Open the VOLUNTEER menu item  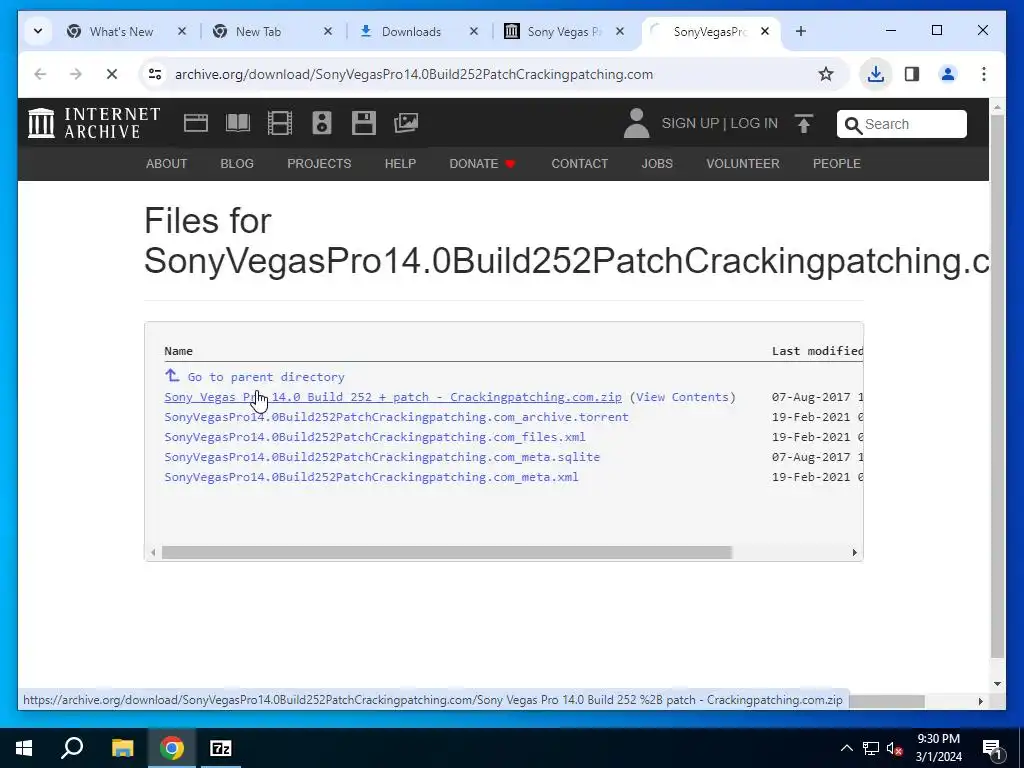click(x=743, y=163)
